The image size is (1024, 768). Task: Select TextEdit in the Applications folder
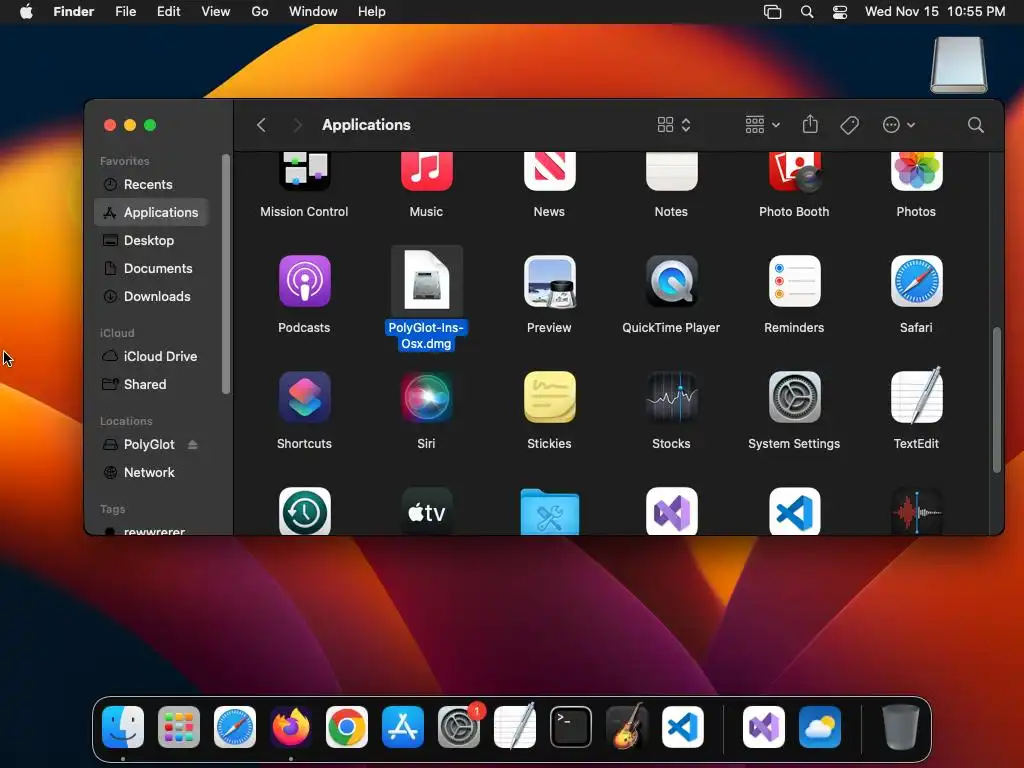(916, 395)
